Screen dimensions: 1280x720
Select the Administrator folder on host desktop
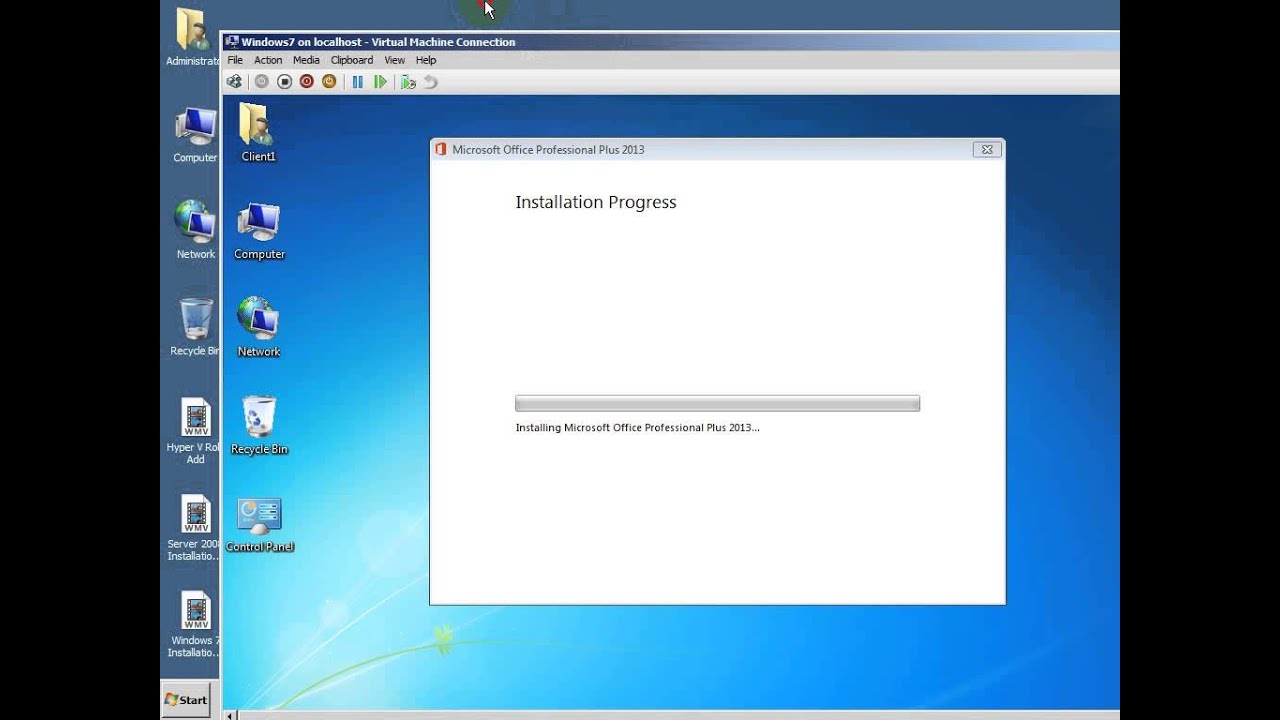[193, 38]
